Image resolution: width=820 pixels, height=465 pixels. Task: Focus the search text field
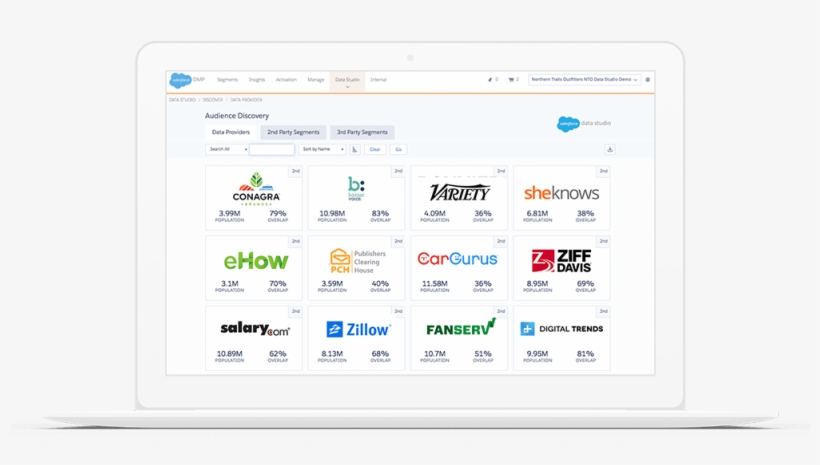[272, 150]
